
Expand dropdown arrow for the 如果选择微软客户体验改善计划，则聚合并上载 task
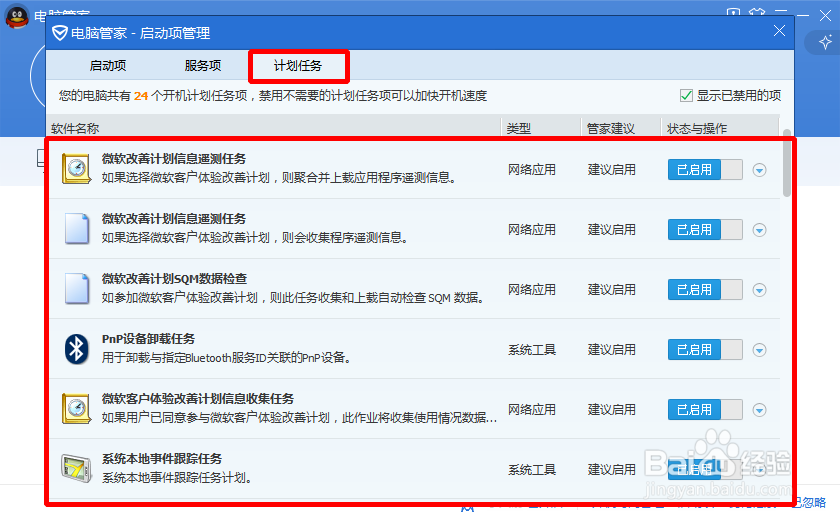click(x=759, y=170)
